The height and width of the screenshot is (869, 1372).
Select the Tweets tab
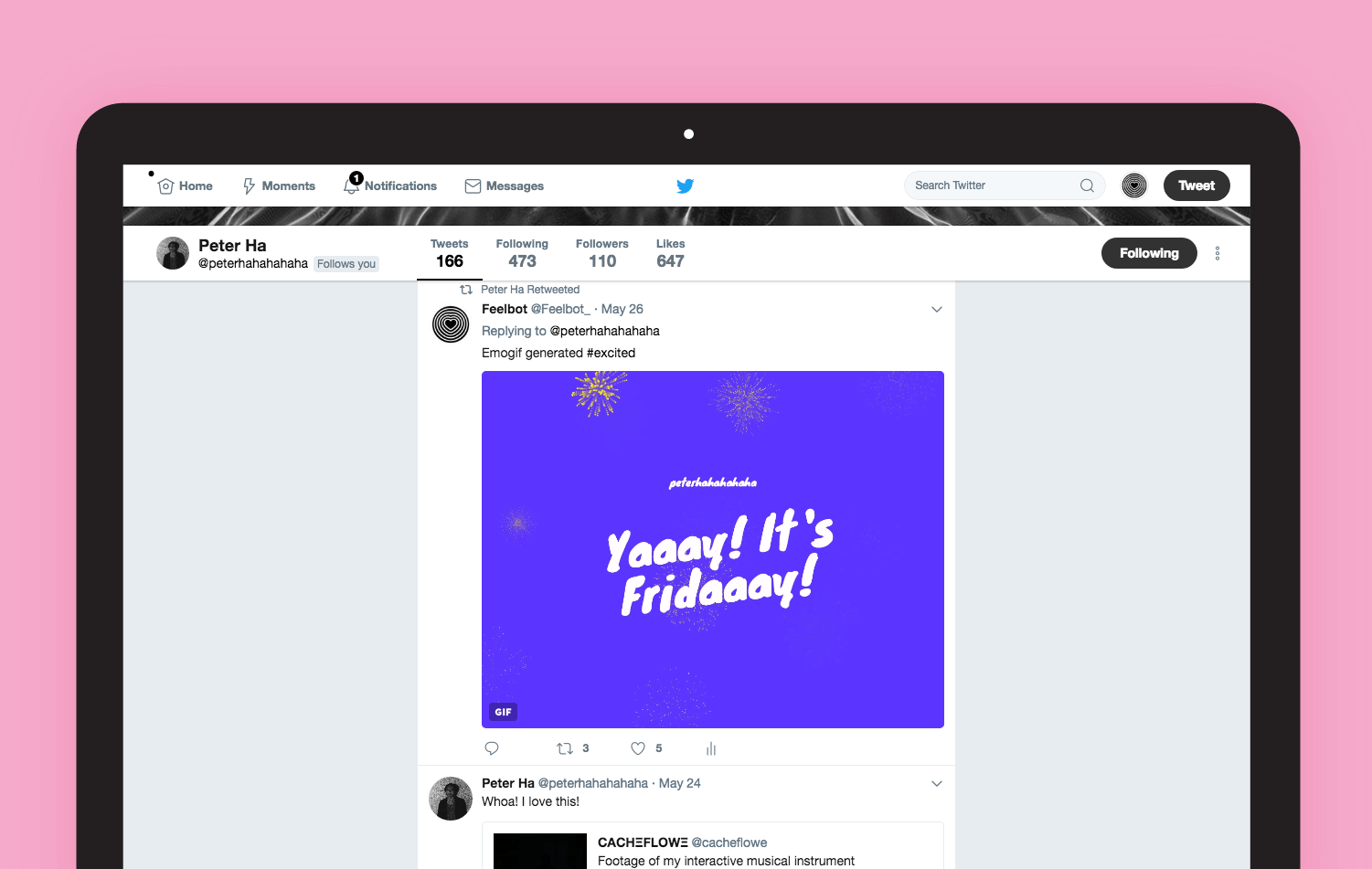[450, 254]
